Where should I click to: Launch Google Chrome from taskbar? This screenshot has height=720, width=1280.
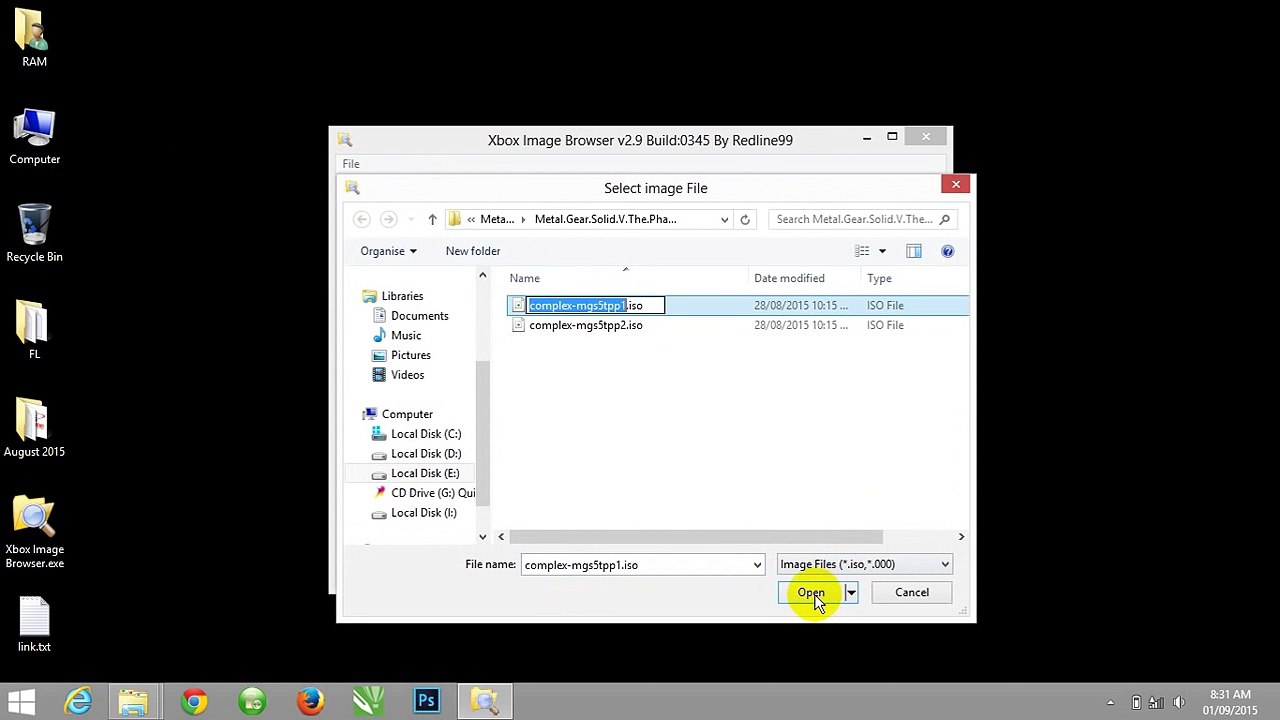click(194, 701)
